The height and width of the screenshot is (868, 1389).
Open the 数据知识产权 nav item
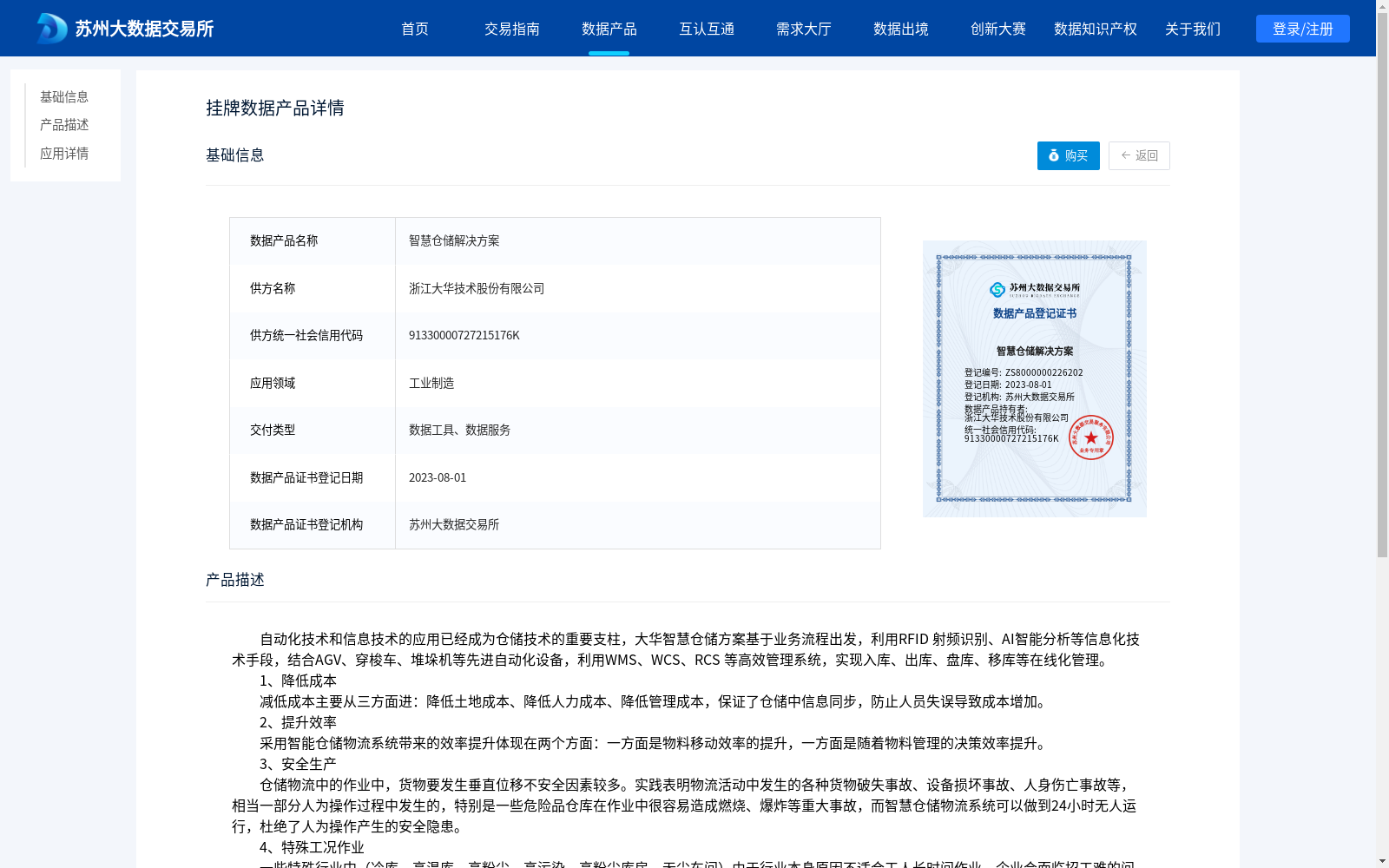coord(1096,29)
